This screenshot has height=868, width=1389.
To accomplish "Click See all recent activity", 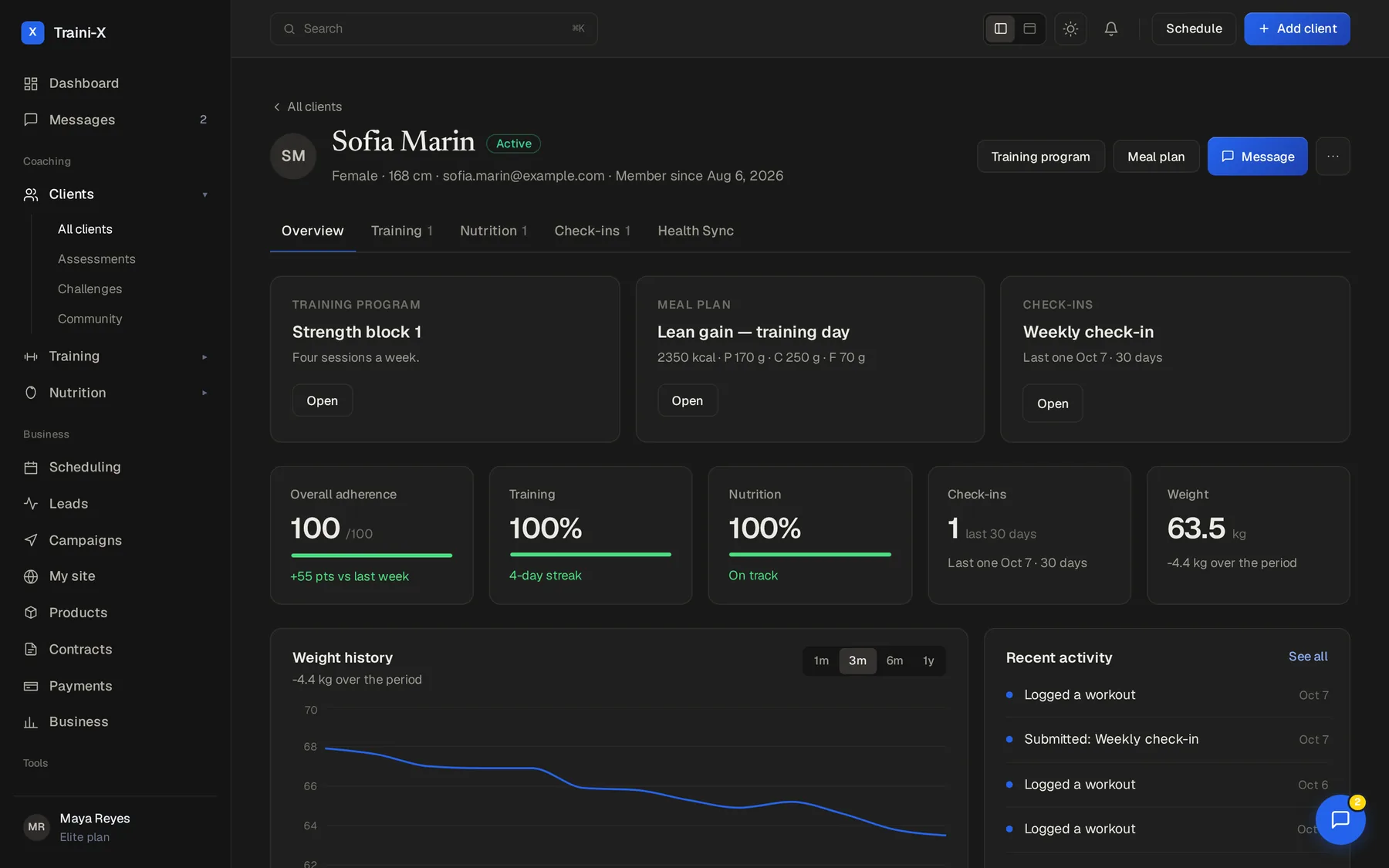I will coord(1308,657).
